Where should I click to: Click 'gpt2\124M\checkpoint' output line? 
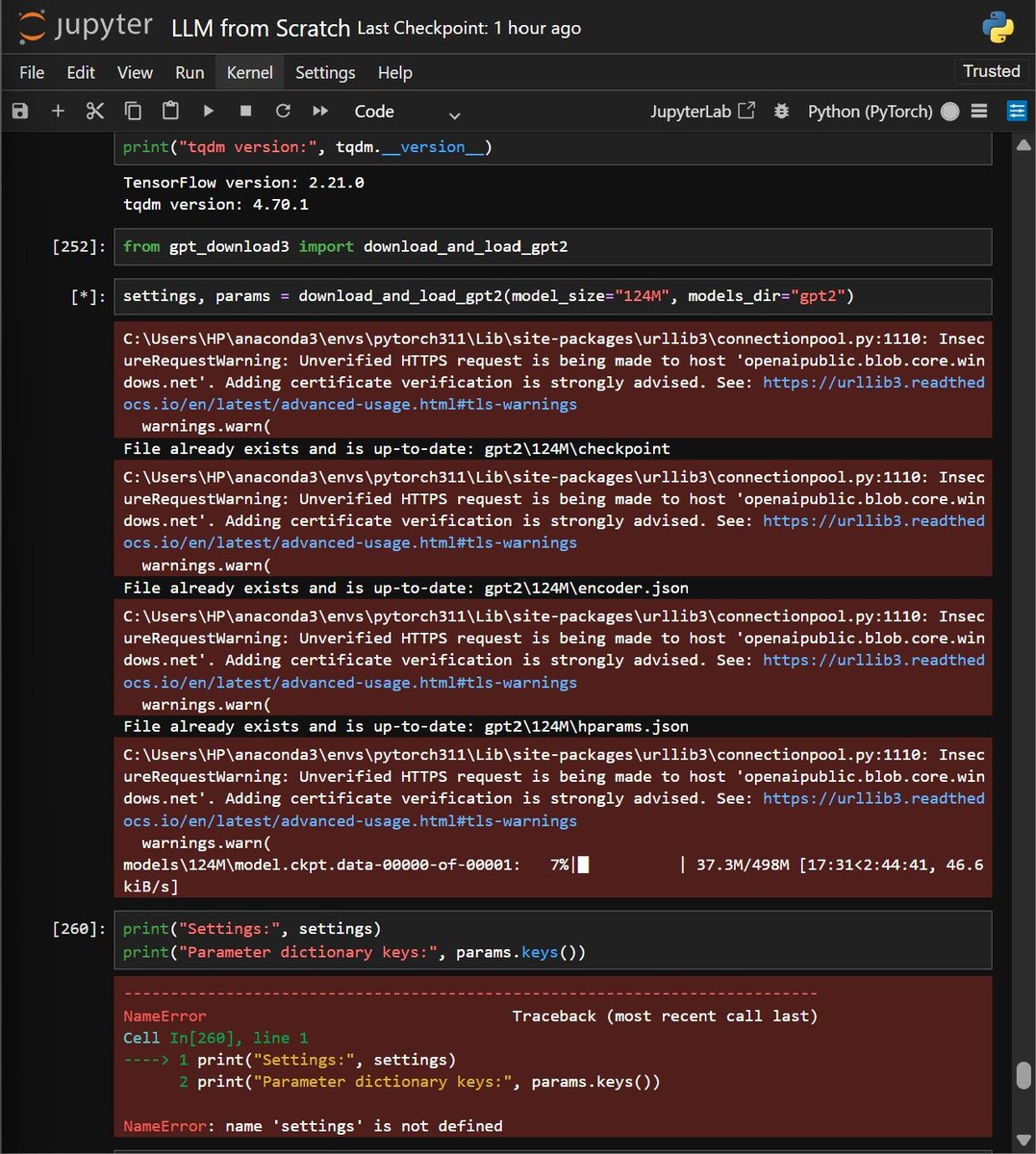tap(396, 449)
